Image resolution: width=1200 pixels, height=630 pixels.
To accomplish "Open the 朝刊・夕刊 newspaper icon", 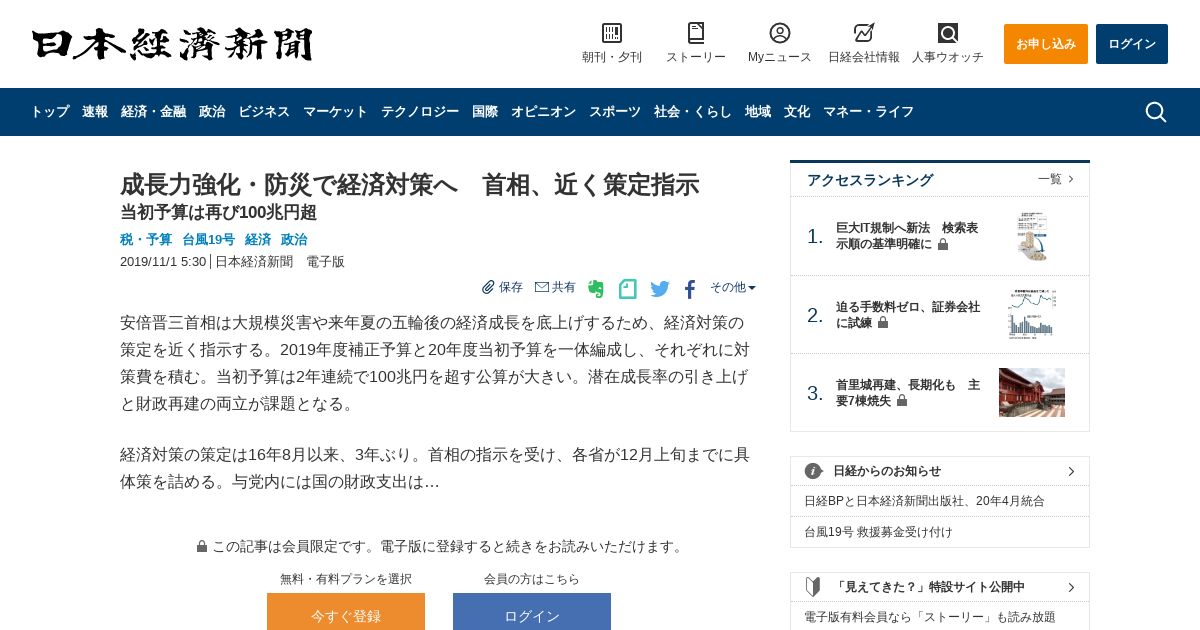I will click(612, 33).
